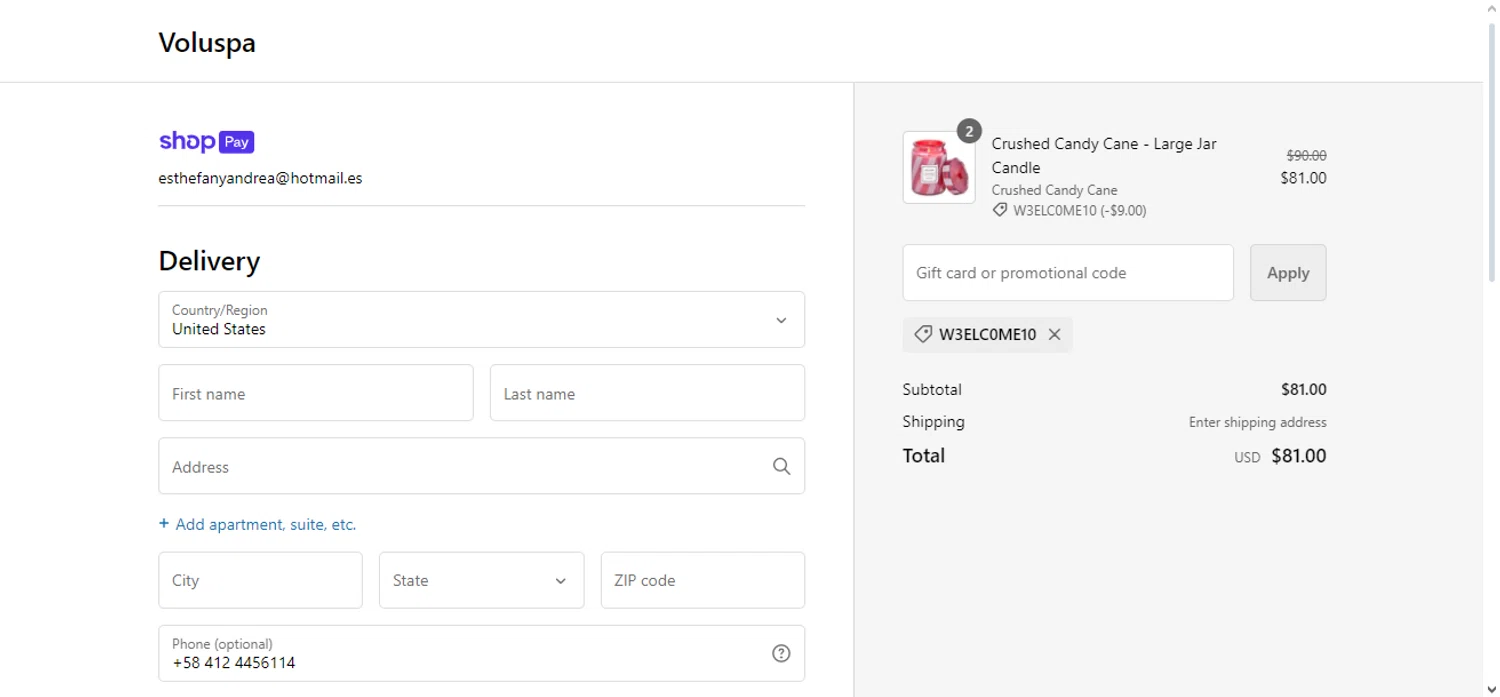Click the W3ELC0ME10 (-$9.00) discount text
1500x697 pixels.
(x=1080, y=211)
